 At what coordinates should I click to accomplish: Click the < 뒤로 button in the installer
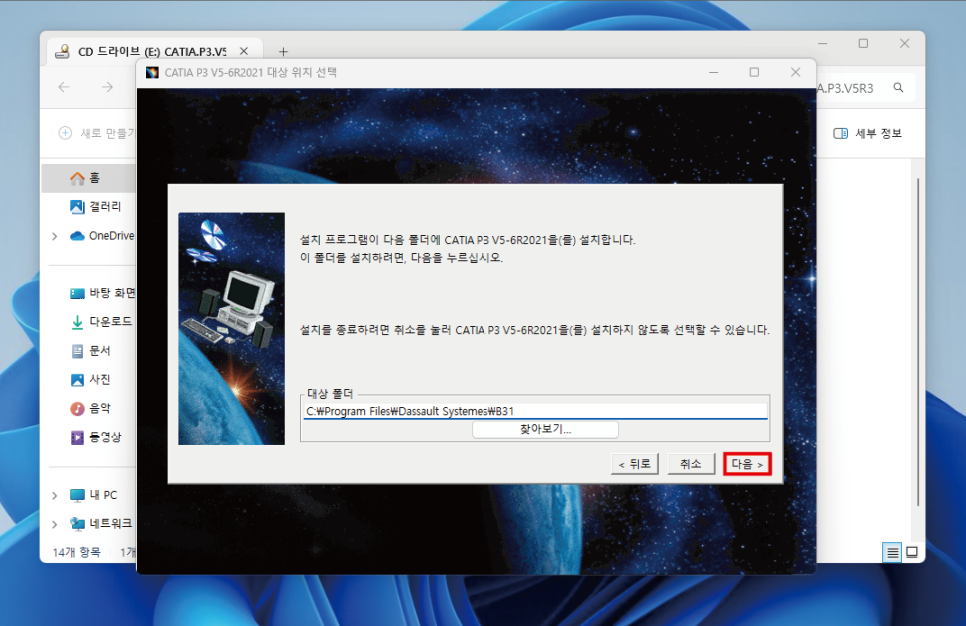coord(635,464)
